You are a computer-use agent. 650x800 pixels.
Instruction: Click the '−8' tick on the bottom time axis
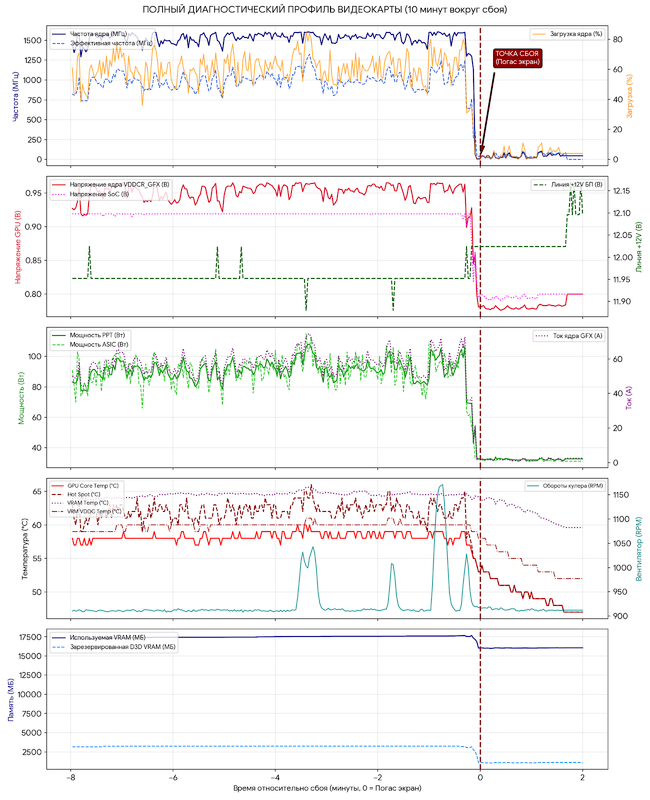pos(70,778)
